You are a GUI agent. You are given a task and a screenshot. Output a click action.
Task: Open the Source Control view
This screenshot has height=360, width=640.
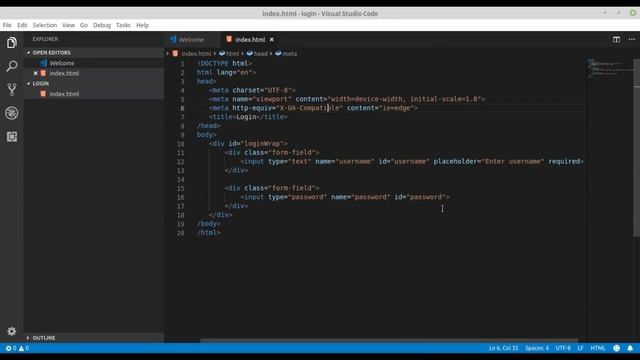11,89
